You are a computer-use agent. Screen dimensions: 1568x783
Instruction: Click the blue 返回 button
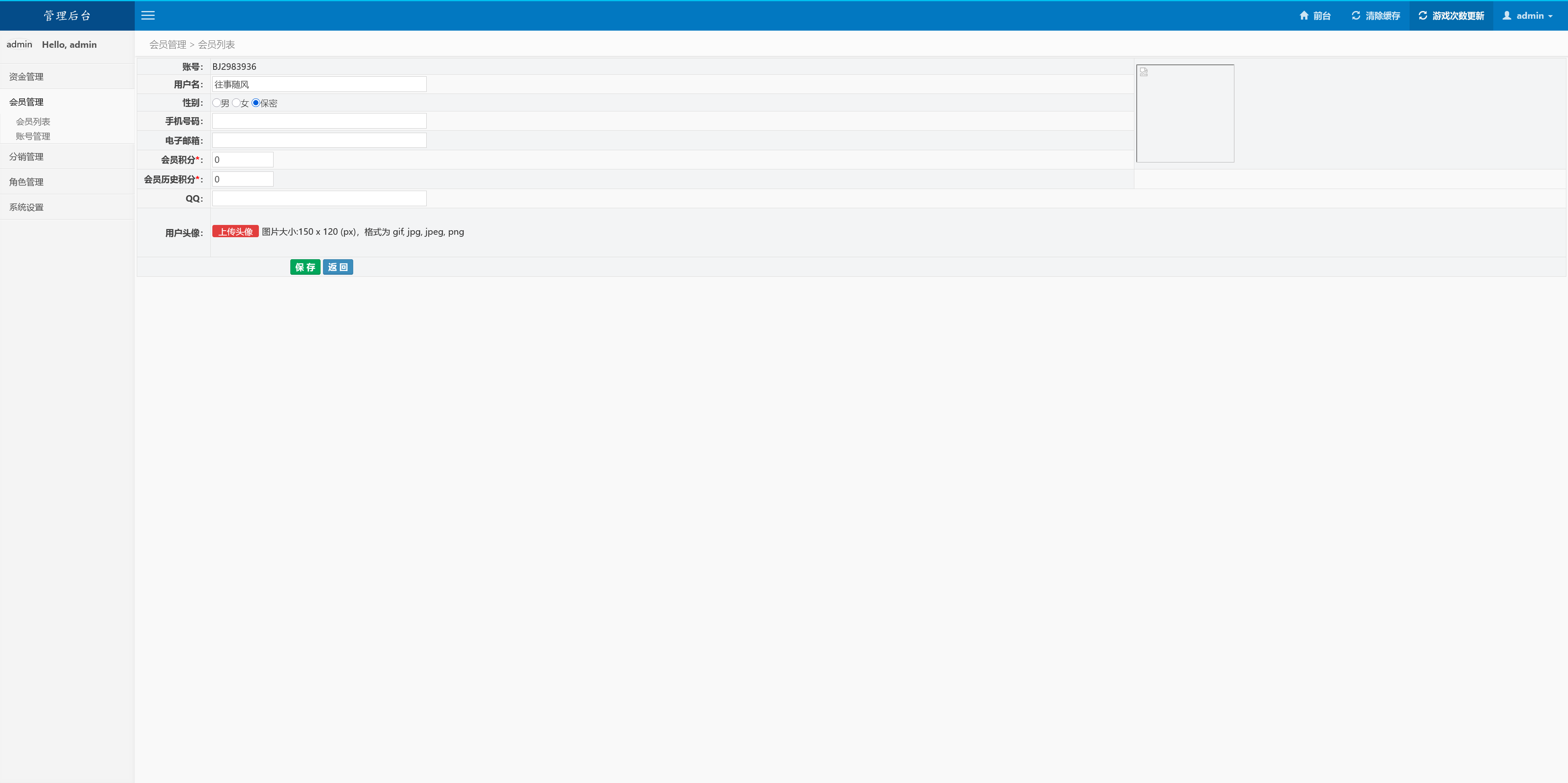coord(338,267)
